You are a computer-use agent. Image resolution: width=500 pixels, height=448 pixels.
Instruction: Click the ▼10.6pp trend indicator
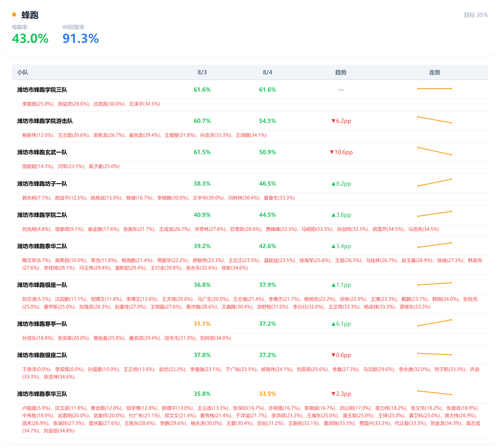click(x=341, y=152)
